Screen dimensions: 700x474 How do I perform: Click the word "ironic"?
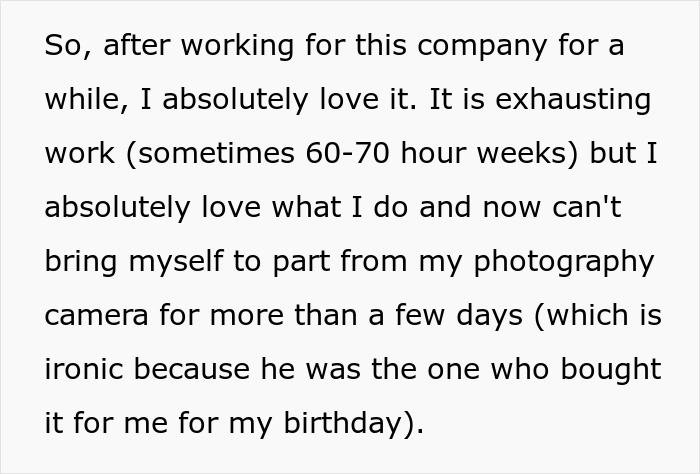point(84,369)
